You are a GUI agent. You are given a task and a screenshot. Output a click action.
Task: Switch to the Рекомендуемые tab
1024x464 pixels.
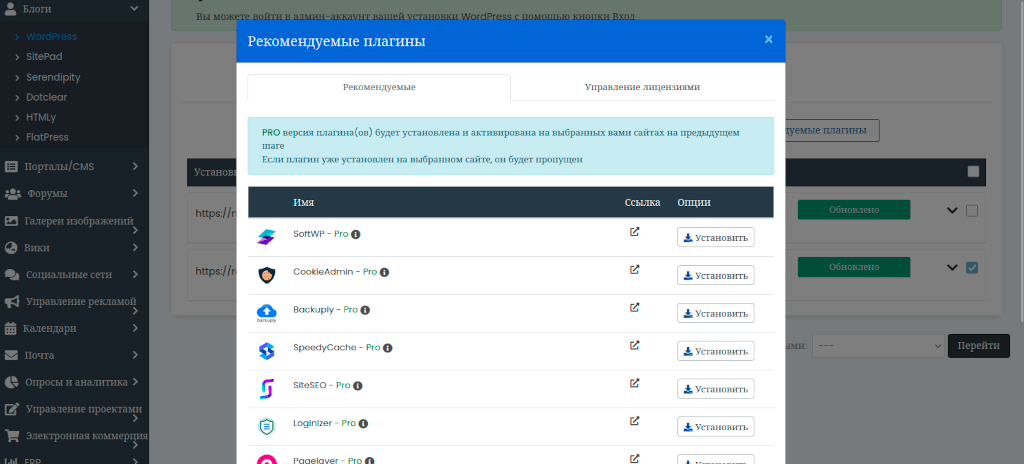(379, 87)
